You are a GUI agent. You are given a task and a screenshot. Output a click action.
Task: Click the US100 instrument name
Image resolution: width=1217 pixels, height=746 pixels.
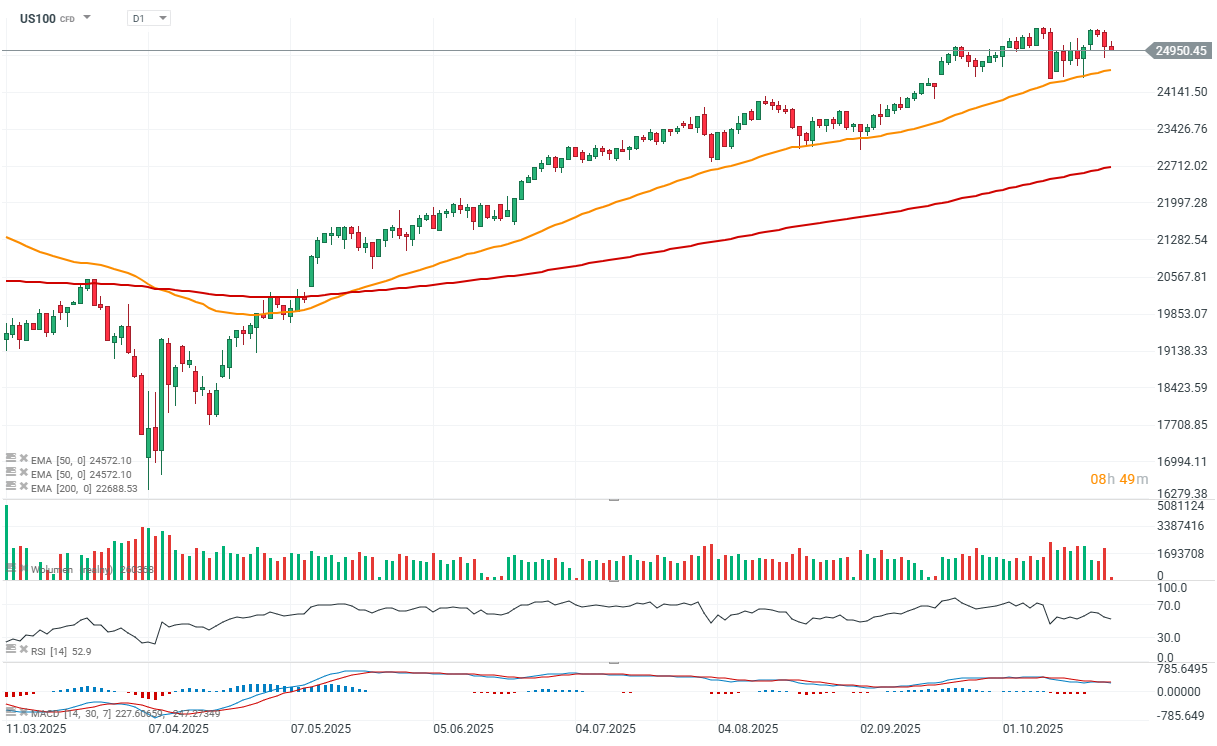pos(37,18)
